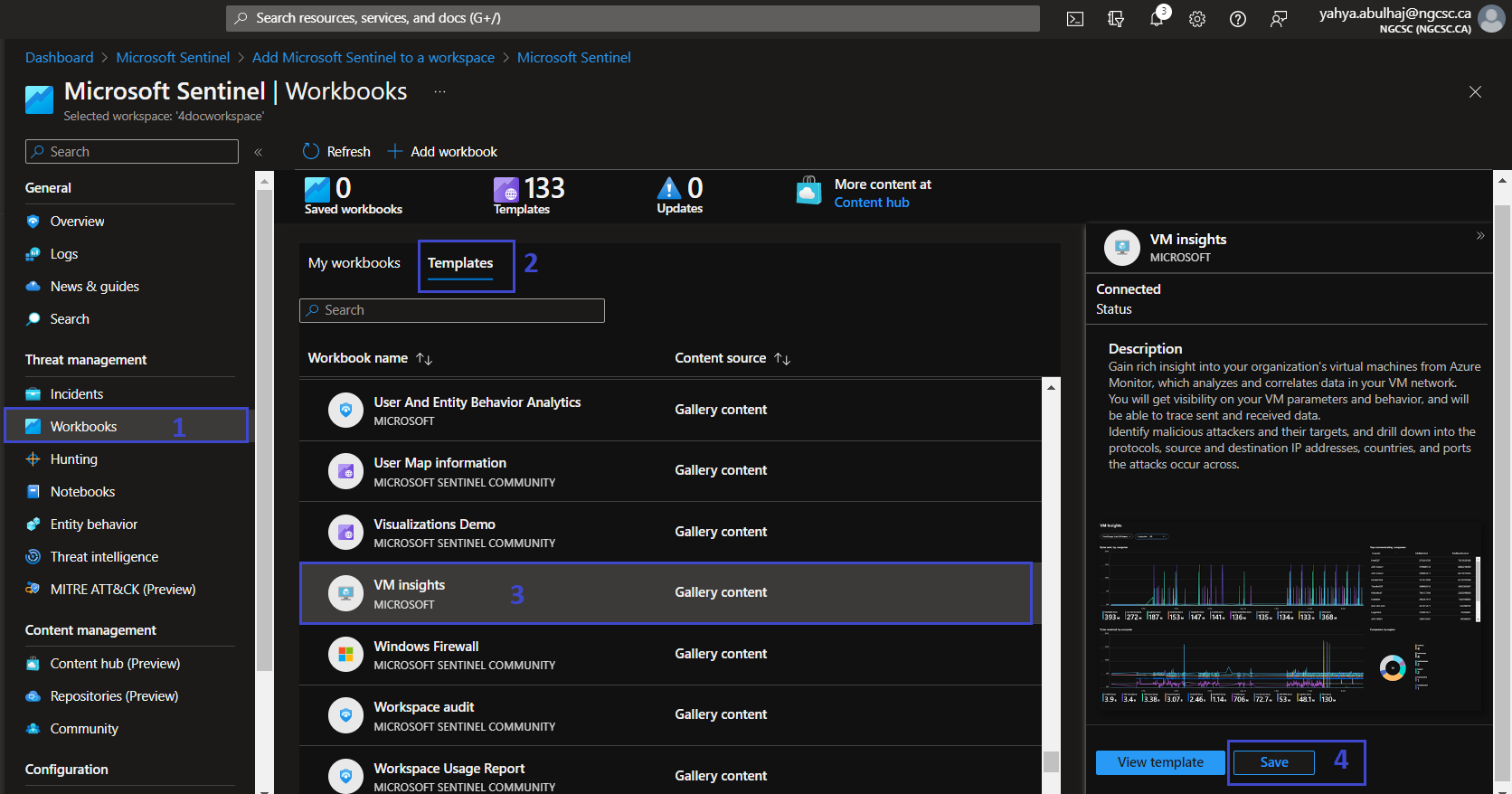Save the VM insights template
Image resolution: width=1512 pixels, height=794 pixels.
1274,762
